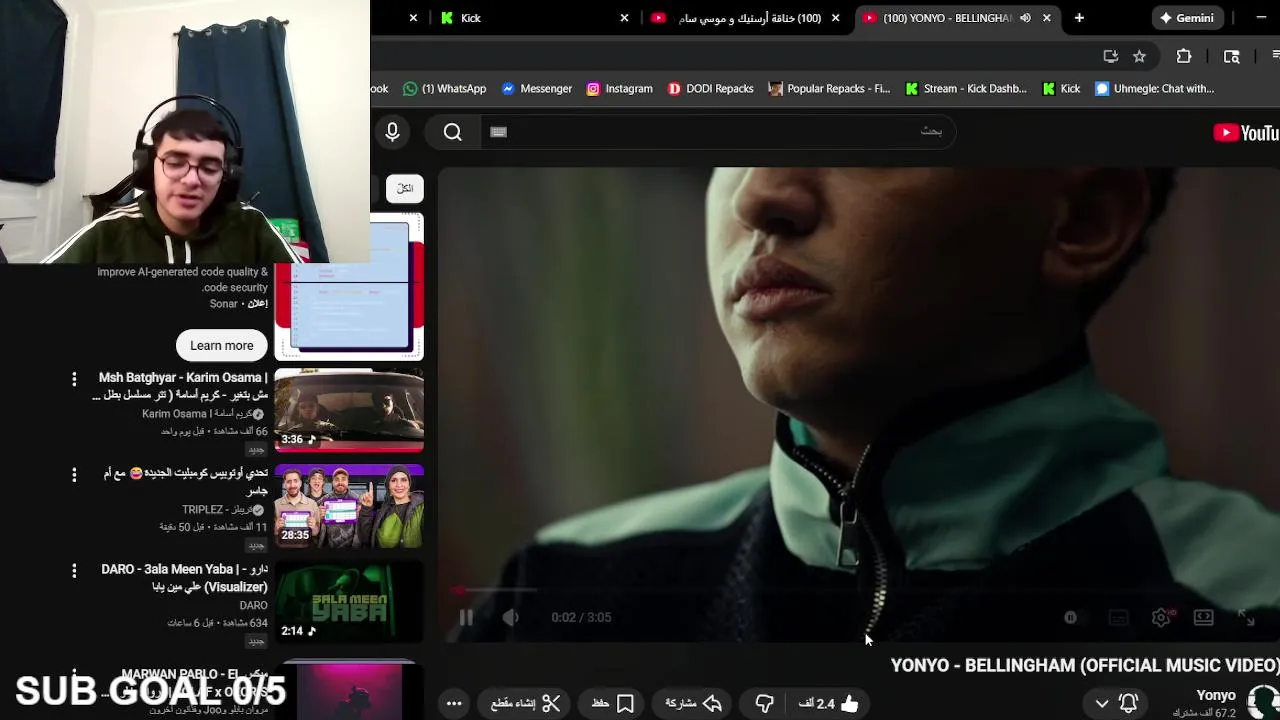
Task: Save the video with bookmark icon
Action: (613, 704)
